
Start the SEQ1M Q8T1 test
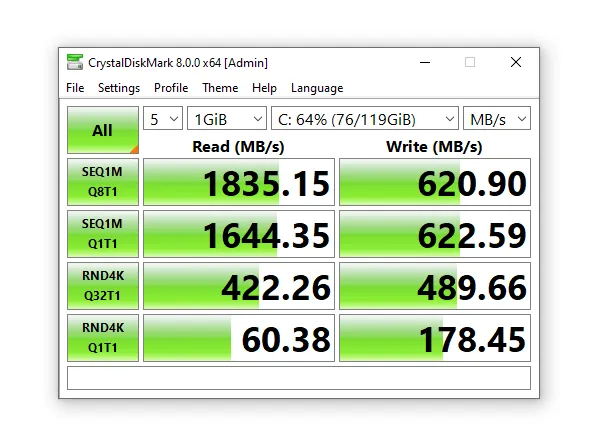tap(103, 182)
